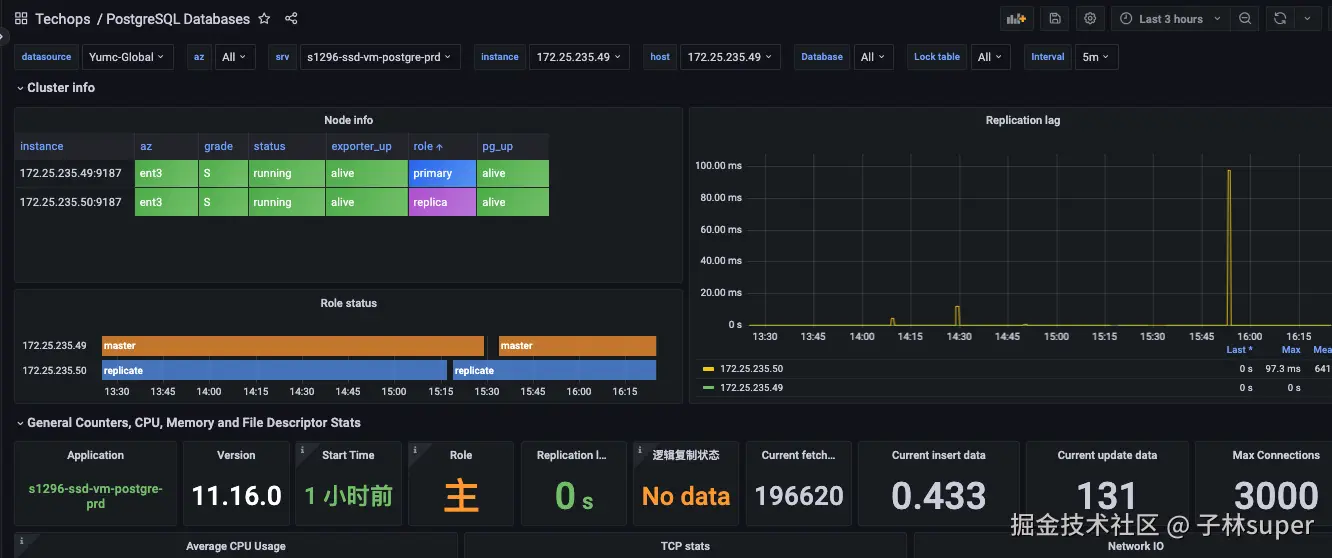Viewport: 1332px width, 558px height.
Task: Click Replication lag stat value 0 s
Action: point(574,496)
